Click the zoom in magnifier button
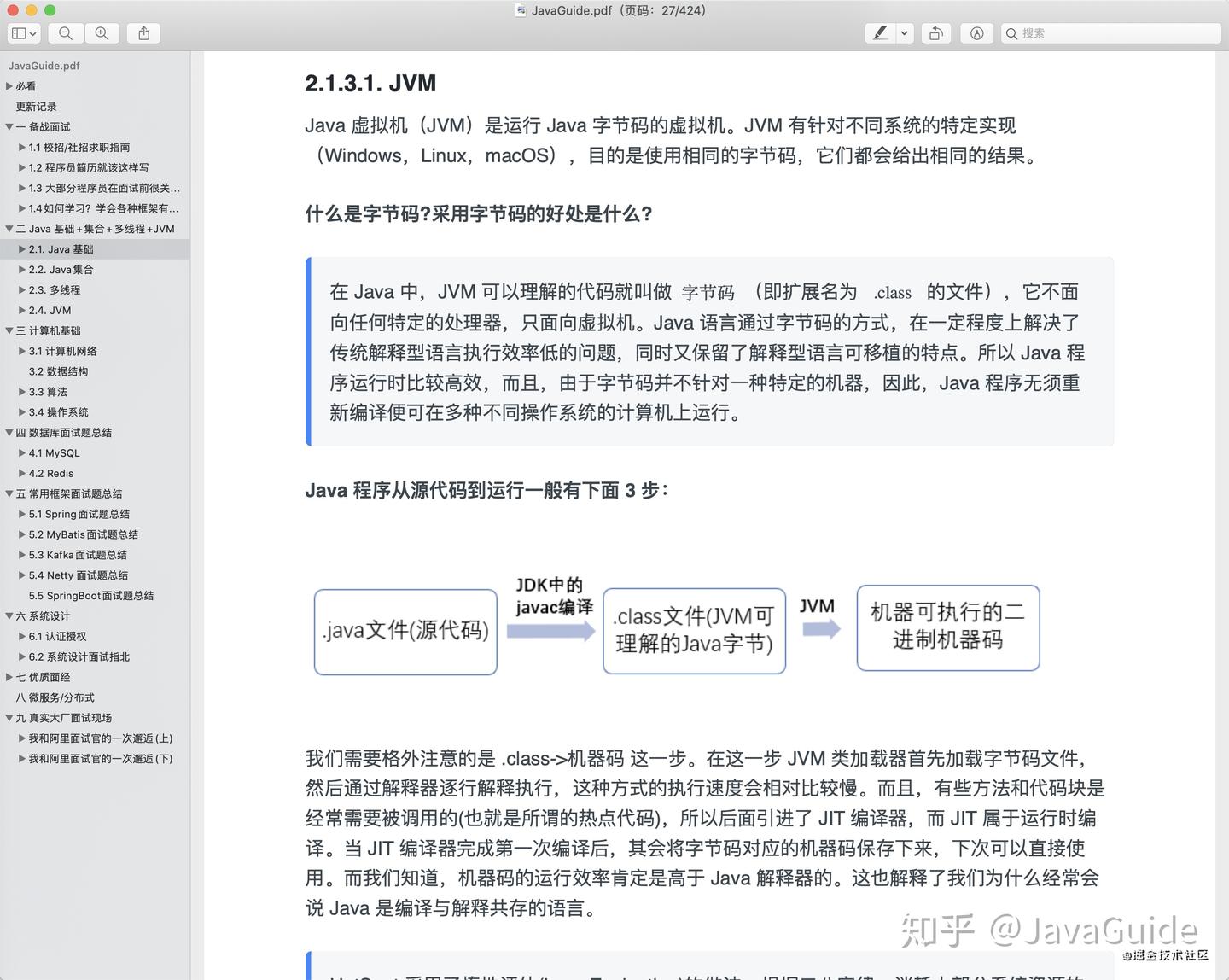The width and height of the screenshot is (1229, 980). 102,33
